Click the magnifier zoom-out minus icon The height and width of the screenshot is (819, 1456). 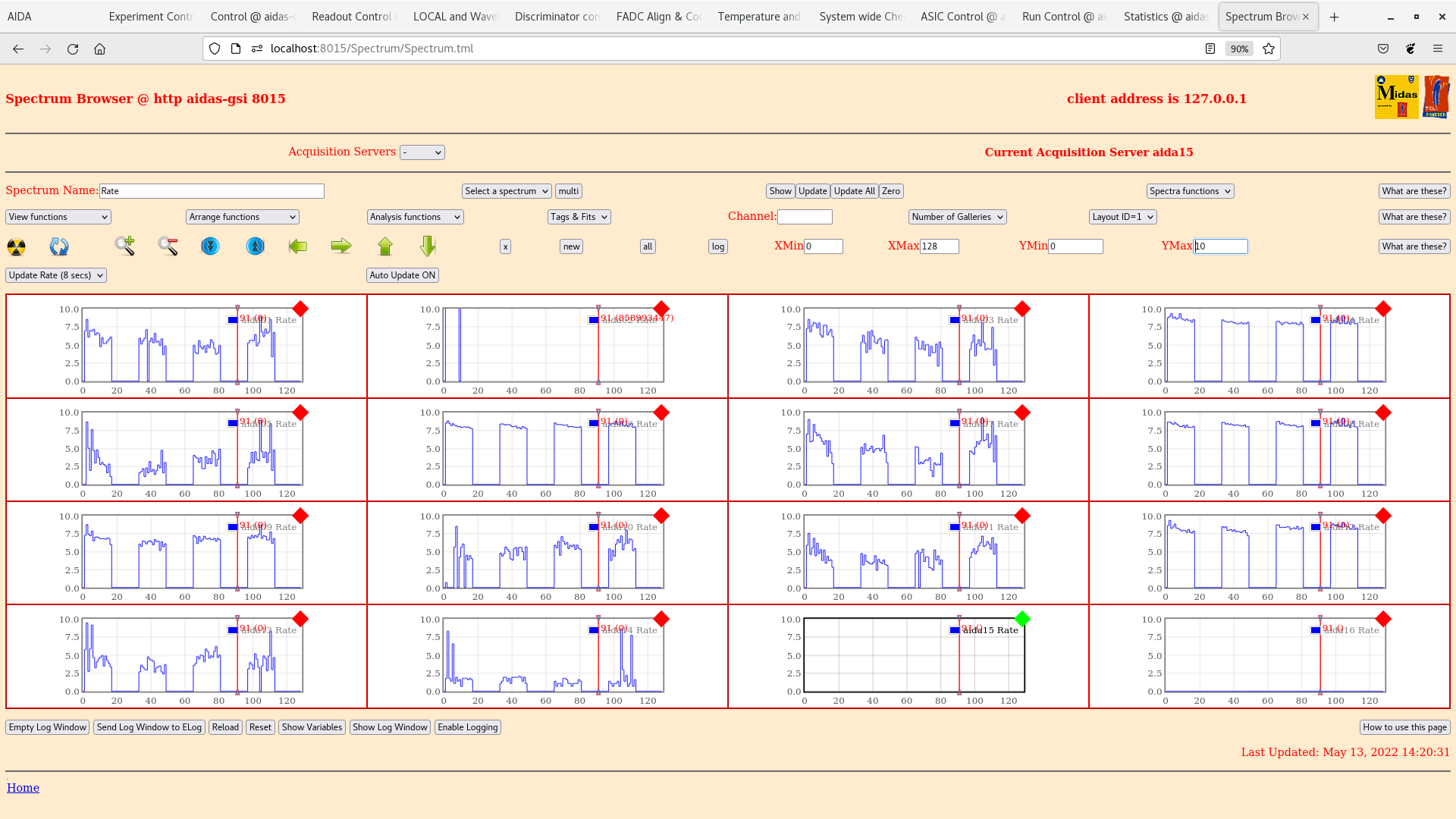click(168, 246)
